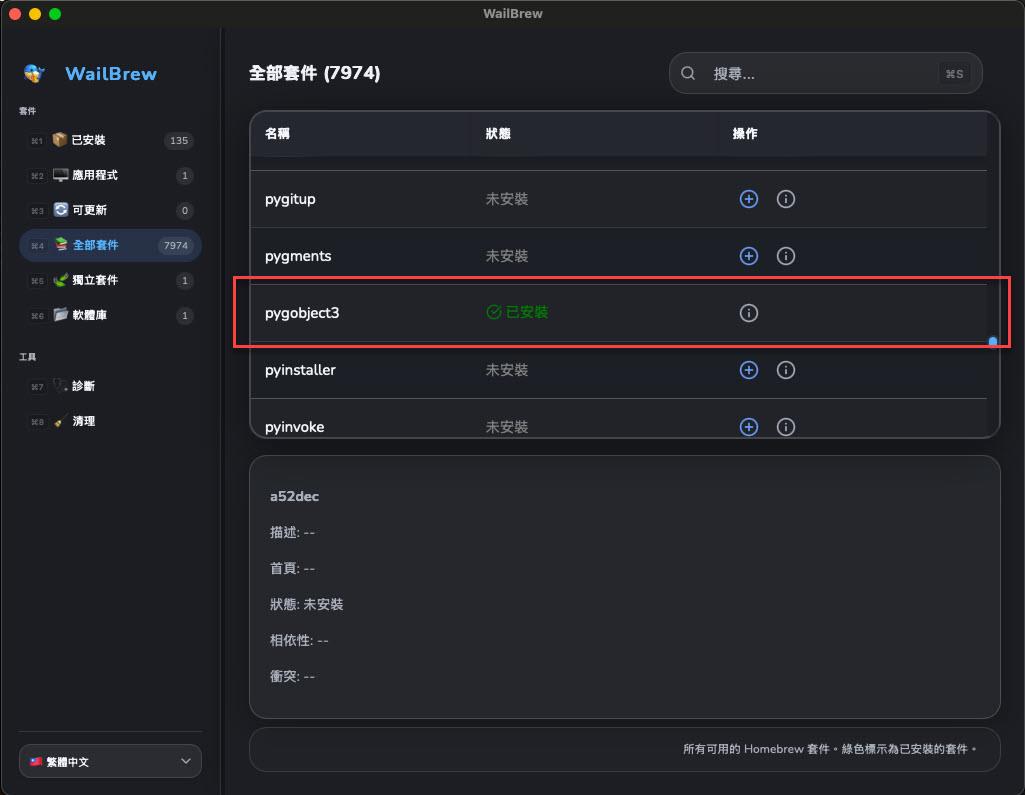Click the 搜尋 search input field
Viewport: 1025px width, 795px height.
point(820,73)
